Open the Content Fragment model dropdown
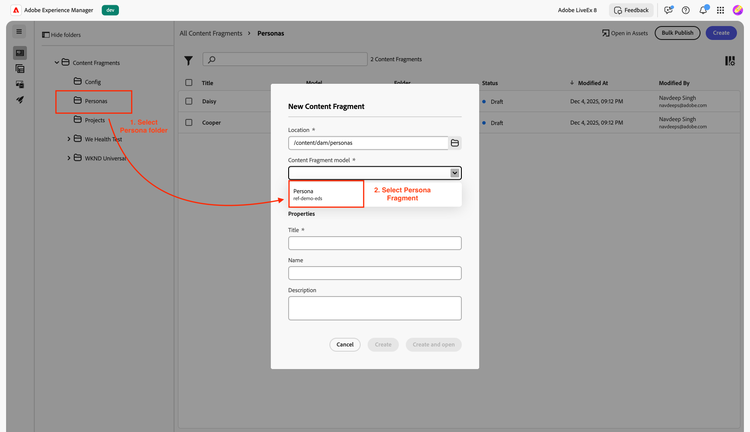750x432 pixels. 375,173
